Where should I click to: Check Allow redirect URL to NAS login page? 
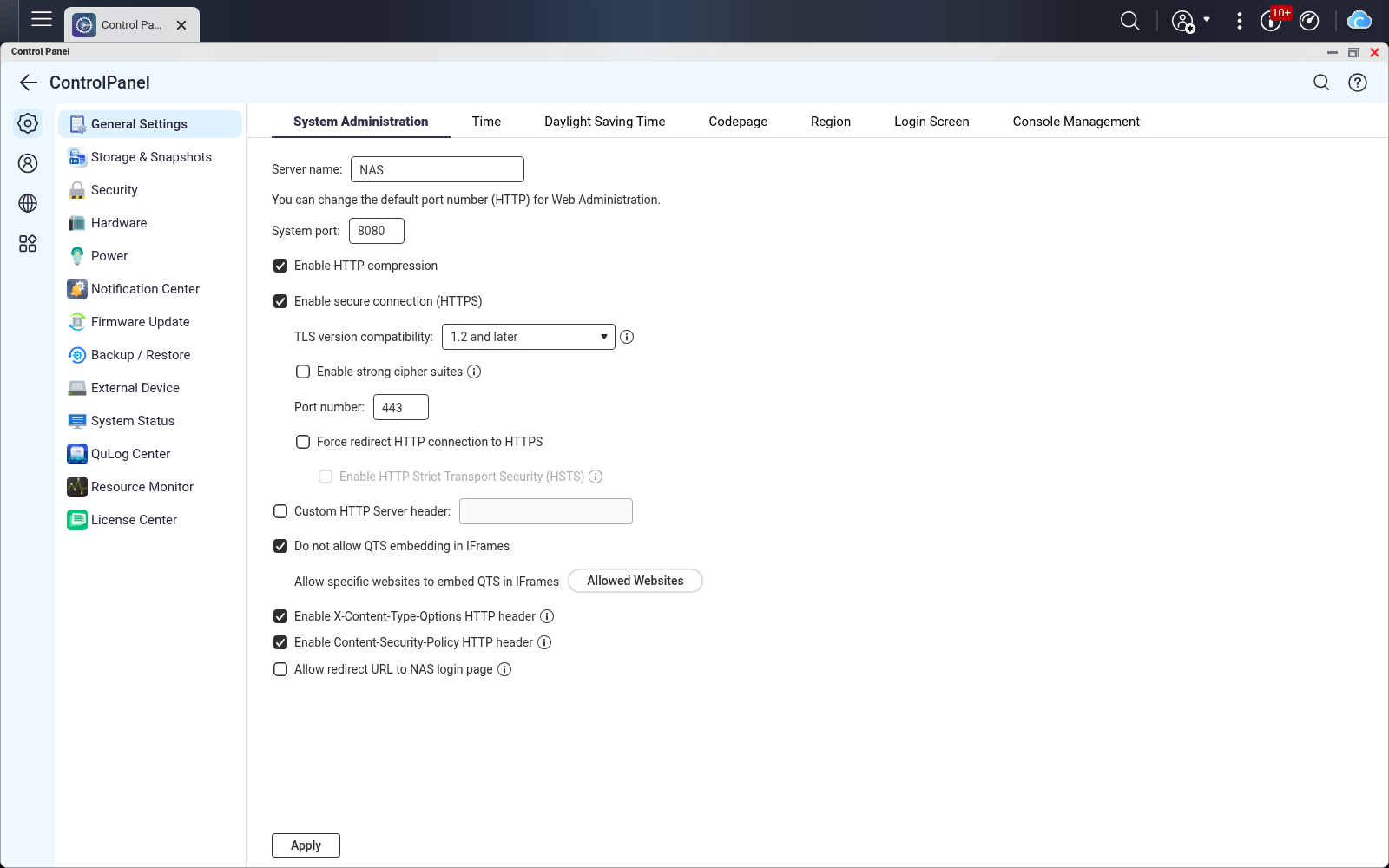pyautogui.click(x=280, y=669)
